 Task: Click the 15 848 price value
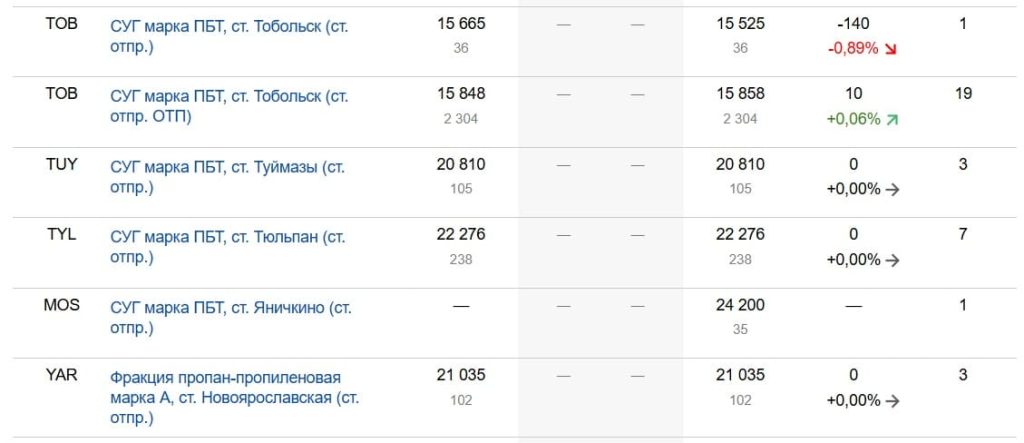[x=461, y=94]
